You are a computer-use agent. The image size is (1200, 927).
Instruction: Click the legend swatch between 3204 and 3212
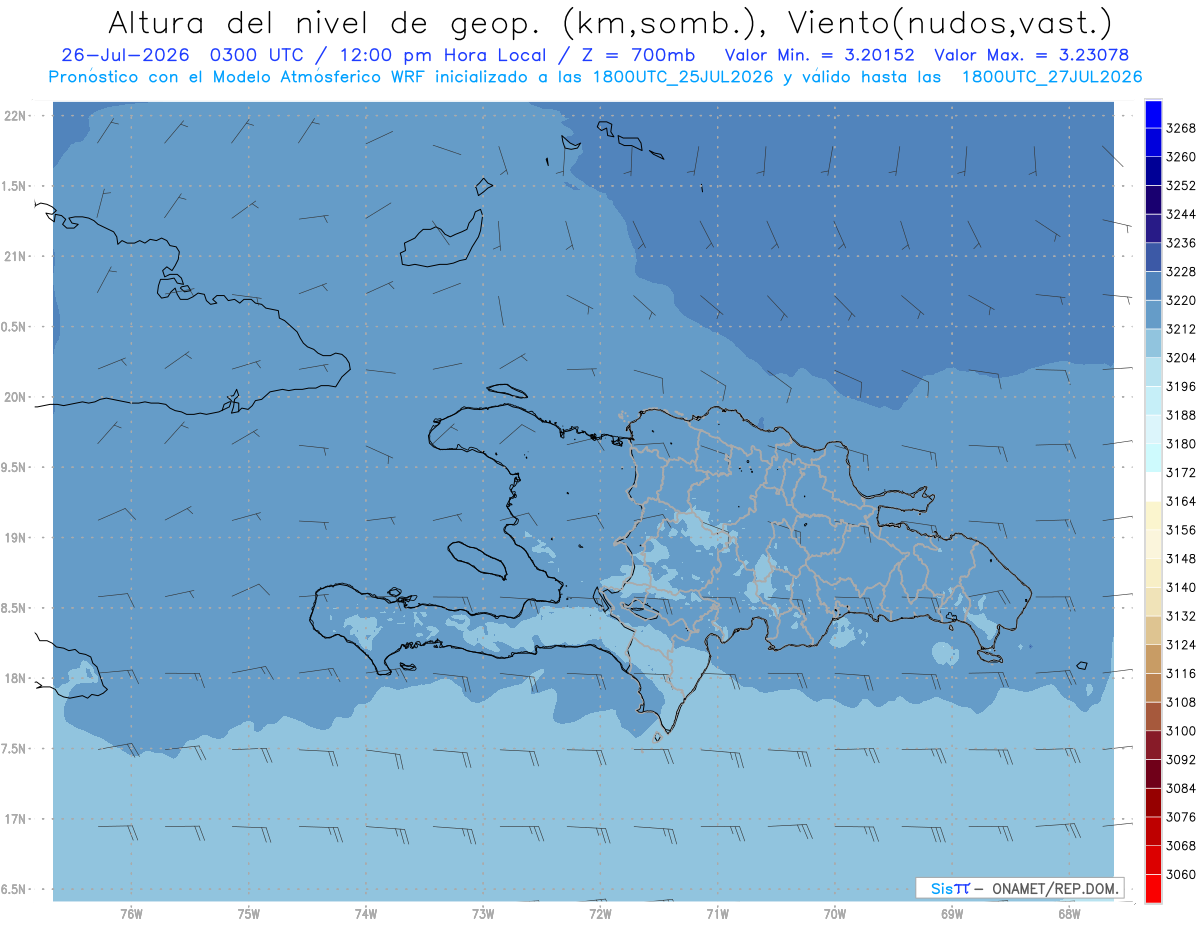point(1152,343)
